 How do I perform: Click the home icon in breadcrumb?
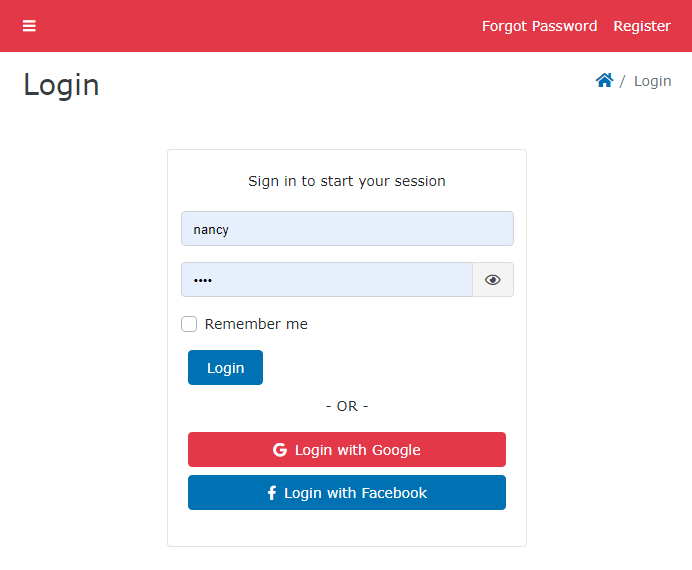pos(604,81)
